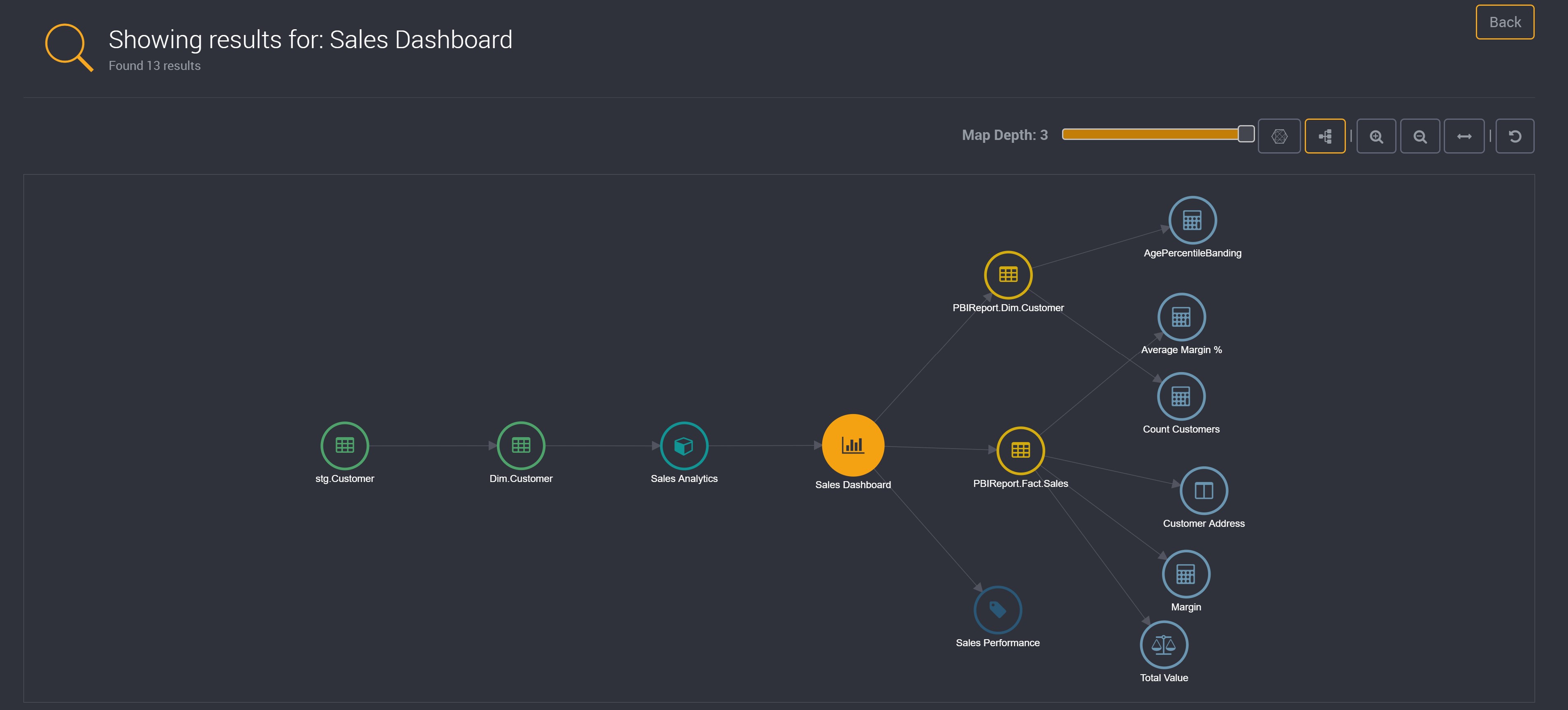
Task: Click the 'stg.Customer' label text
Action: [x=345, y=479]
